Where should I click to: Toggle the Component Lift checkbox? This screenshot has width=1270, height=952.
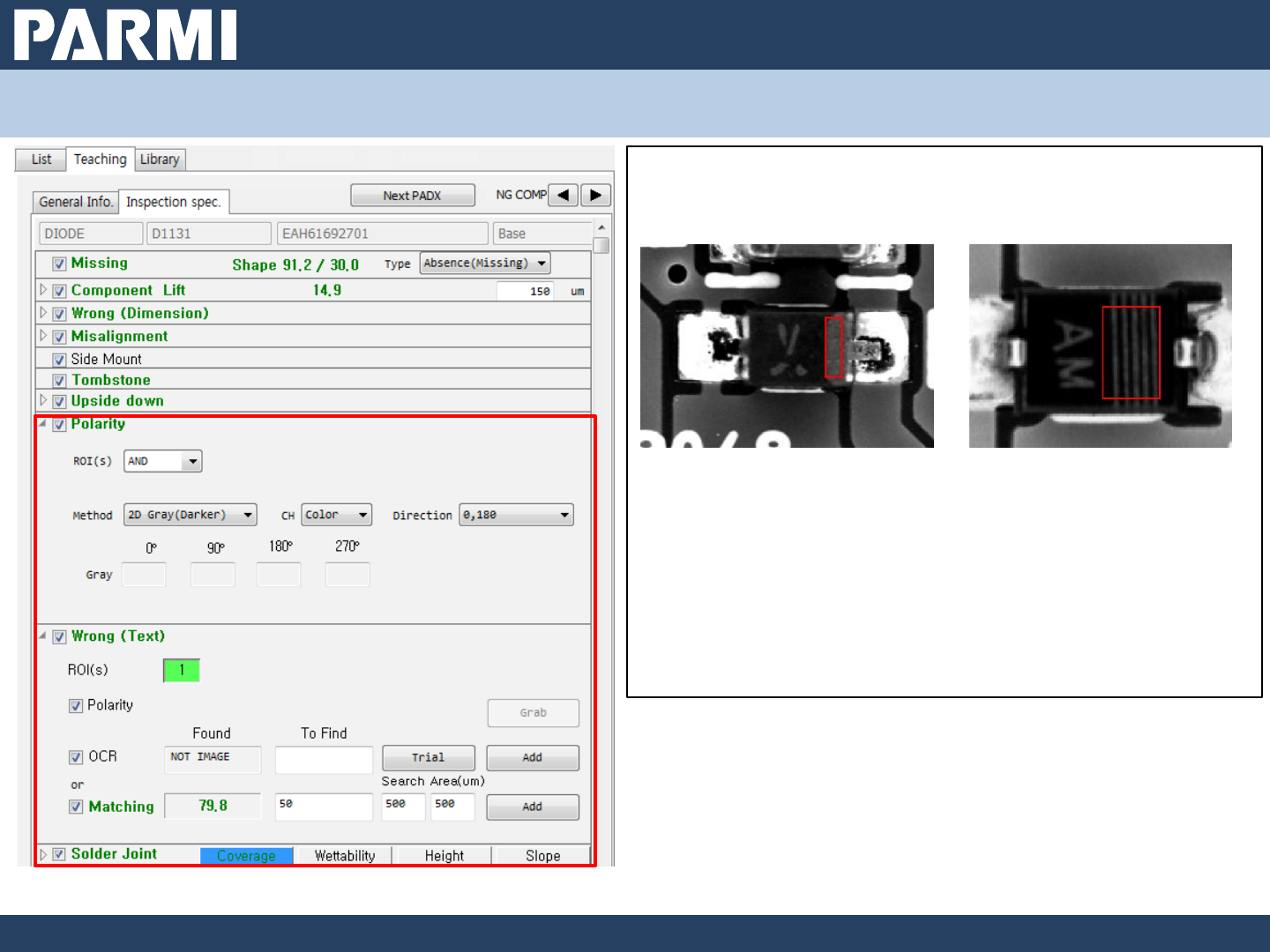coord(59,291)
